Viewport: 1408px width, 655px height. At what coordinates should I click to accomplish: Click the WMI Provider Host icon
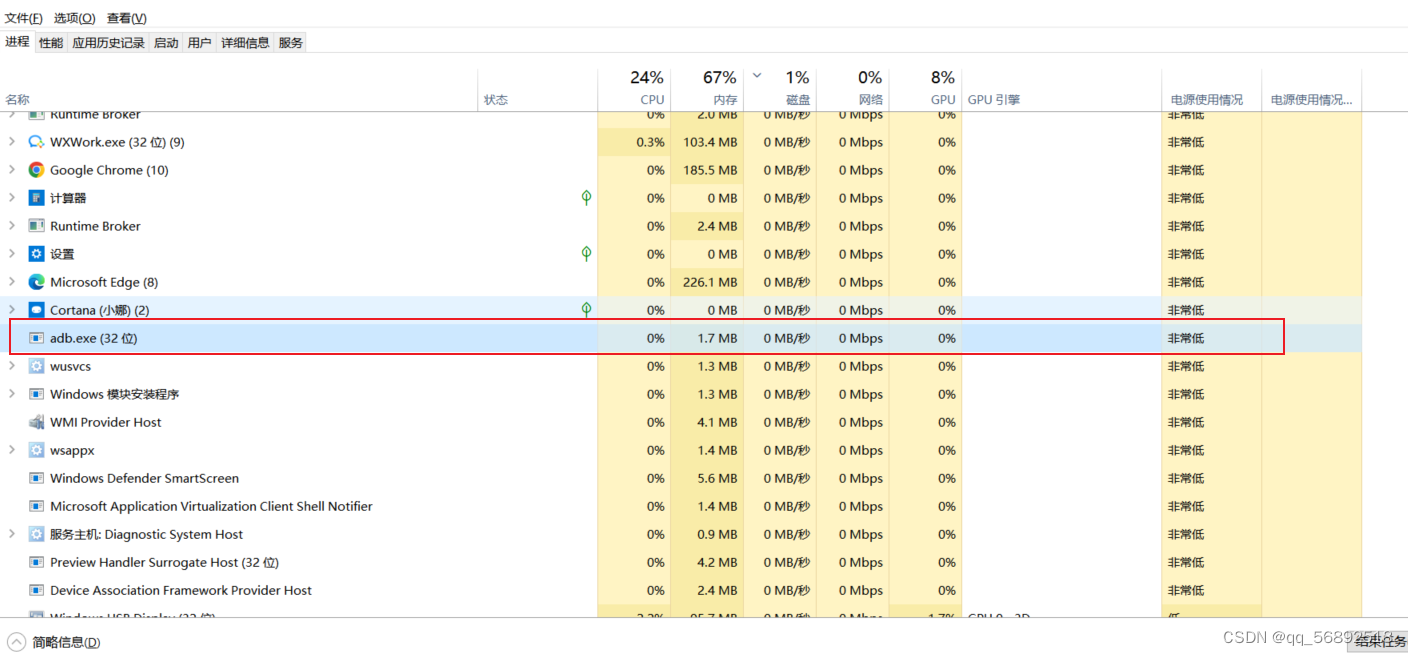point(37,422)
